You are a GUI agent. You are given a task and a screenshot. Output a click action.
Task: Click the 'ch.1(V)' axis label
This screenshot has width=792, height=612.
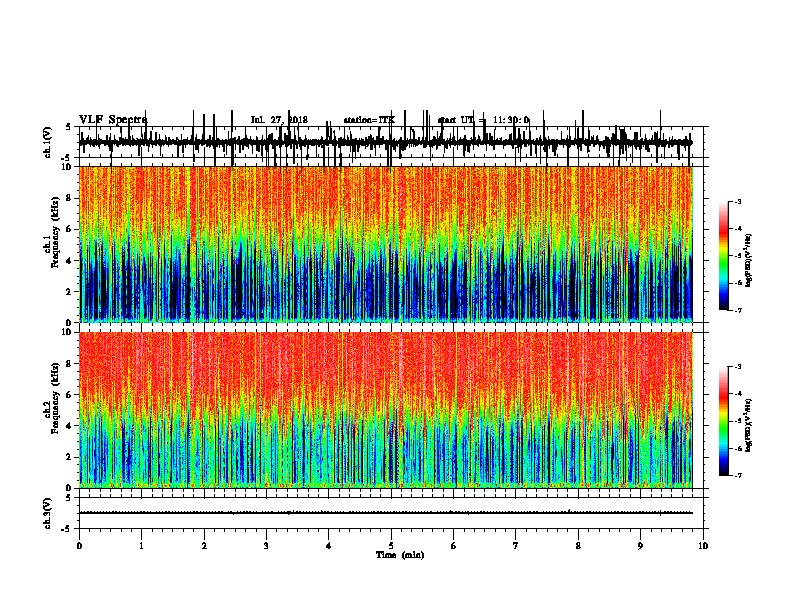tap(48, 142)
